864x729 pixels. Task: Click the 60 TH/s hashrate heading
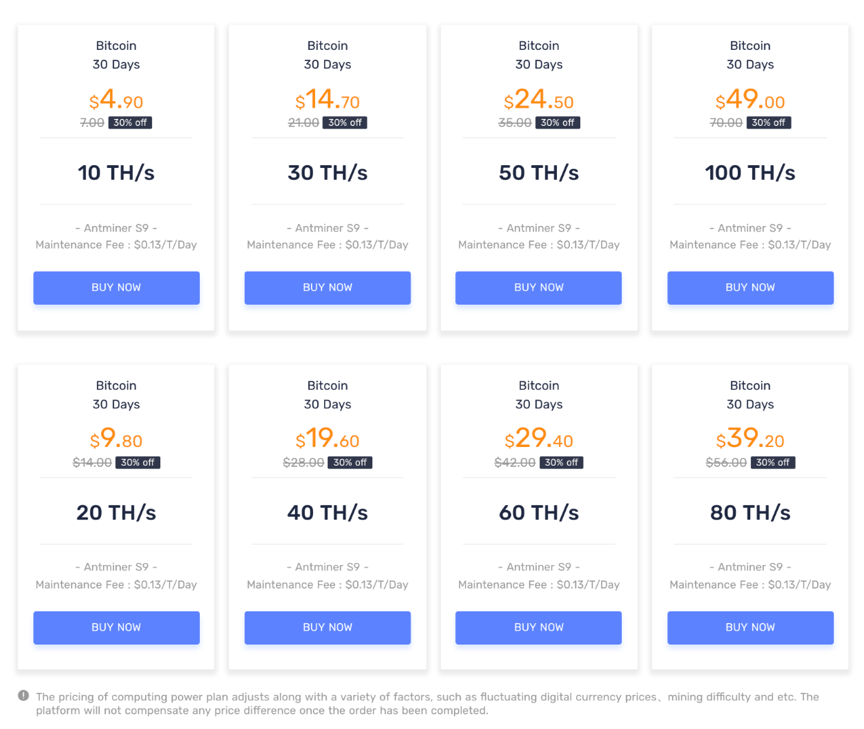click(x=538, y=513)
